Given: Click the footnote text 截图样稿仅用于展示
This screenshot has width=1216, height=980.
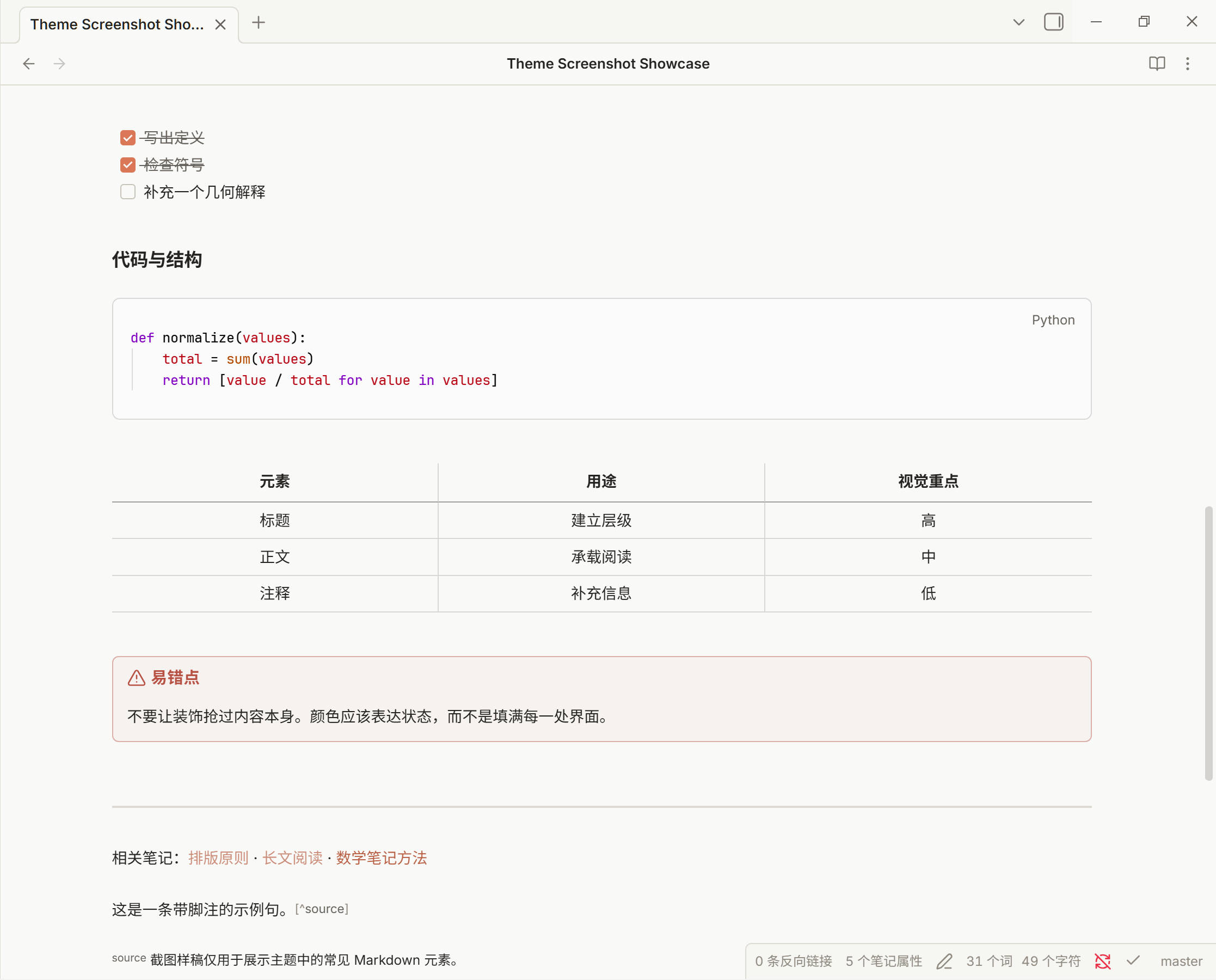Looking at the screenshot, I should coord(305,960).
